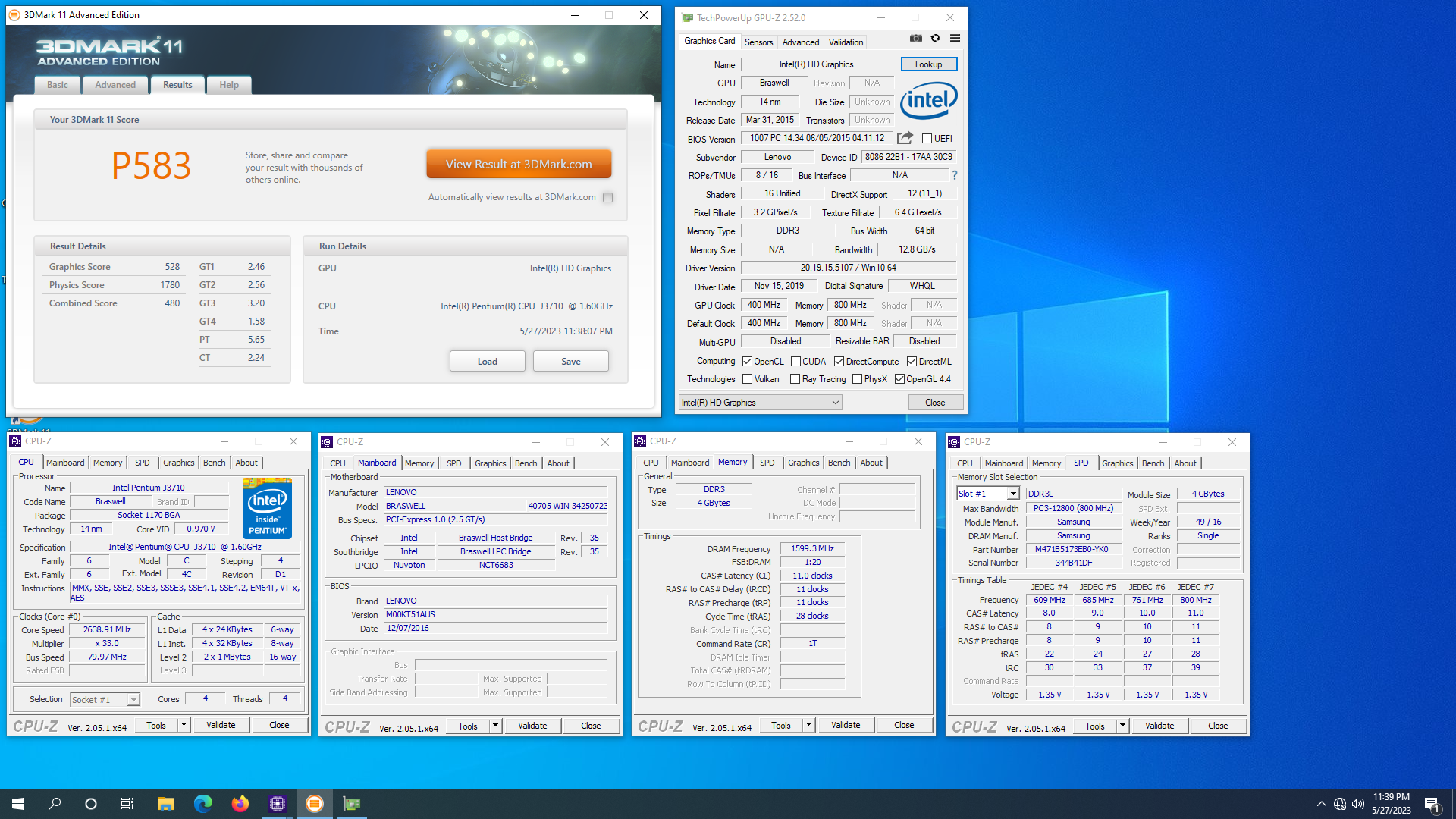
Task: Click Close button in GPU-Z
Action: [935, 403]
